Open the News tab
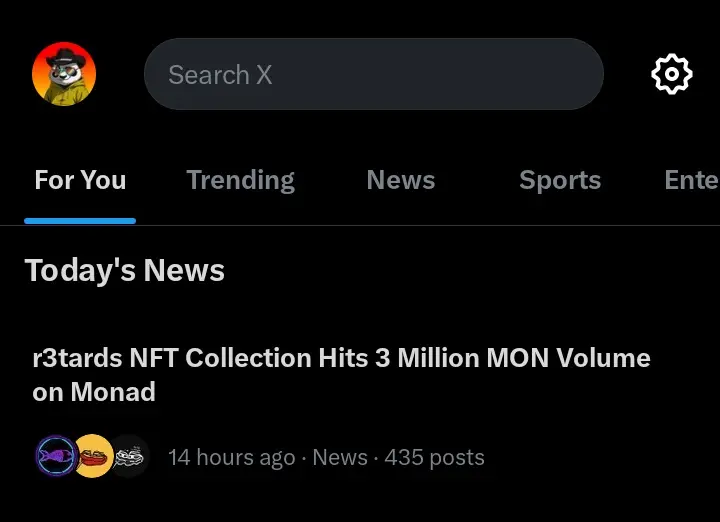Image resolution: width=720 pixels, height=522 pixels. coord(401,180)
